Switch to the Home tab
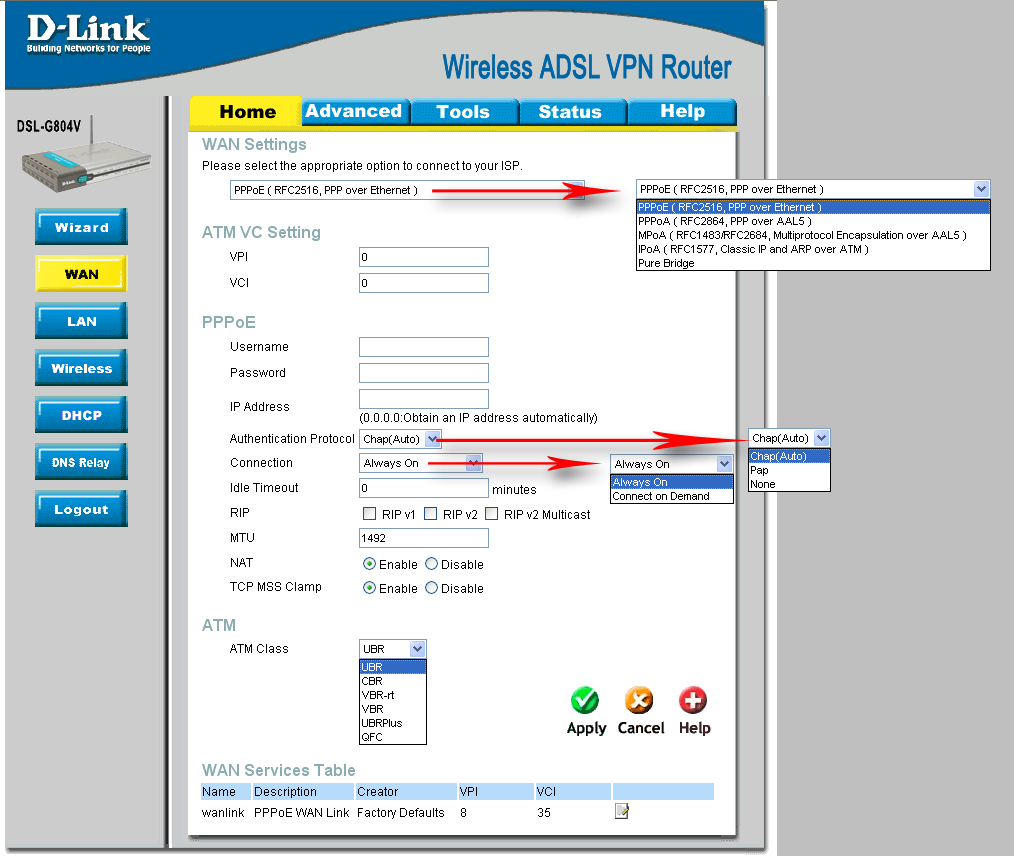1014x856 pixels. point(246,112)
